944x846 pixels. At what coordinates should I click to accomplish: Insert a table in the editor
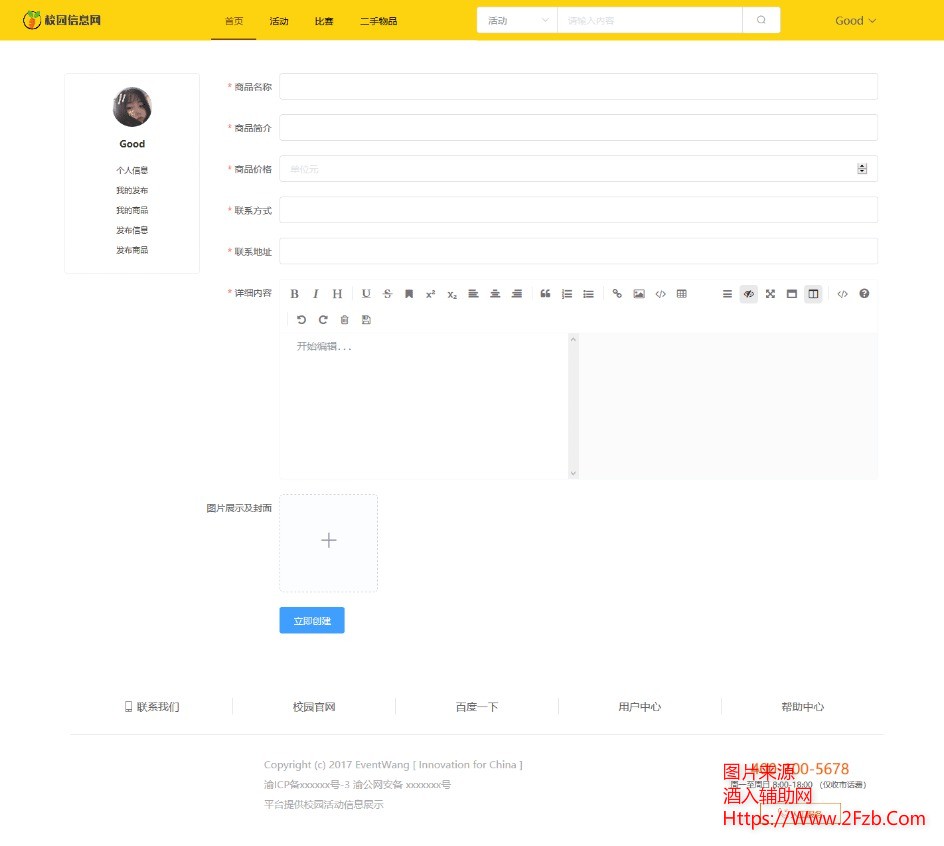pos(682,294)
